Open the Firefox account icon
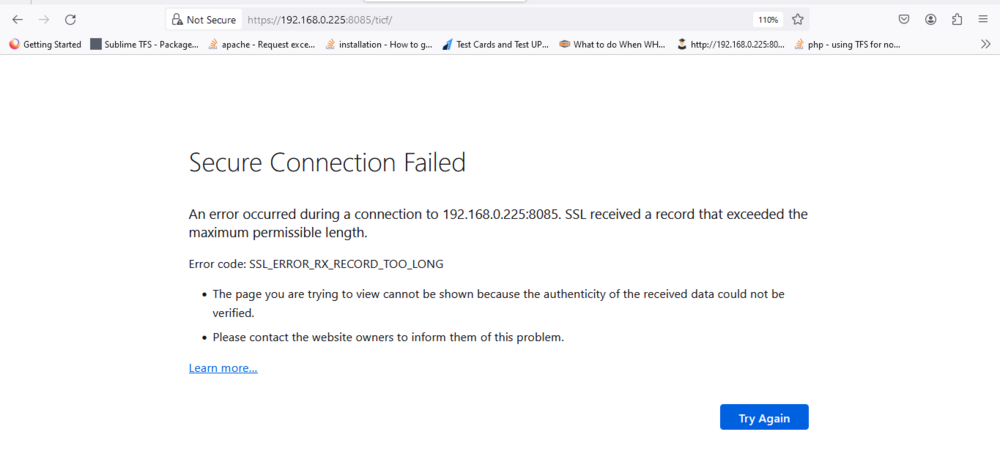The image size is (1000, 470). (930, 20)
